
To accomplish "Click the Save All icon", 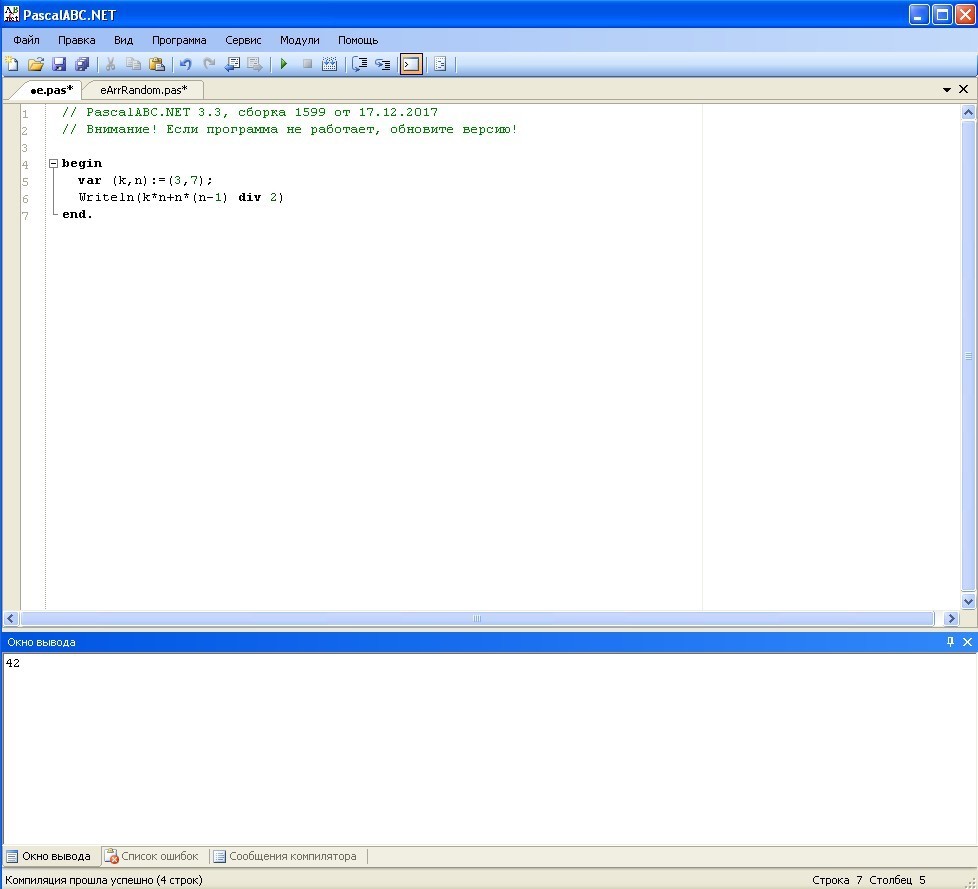I will coord(82,64).
